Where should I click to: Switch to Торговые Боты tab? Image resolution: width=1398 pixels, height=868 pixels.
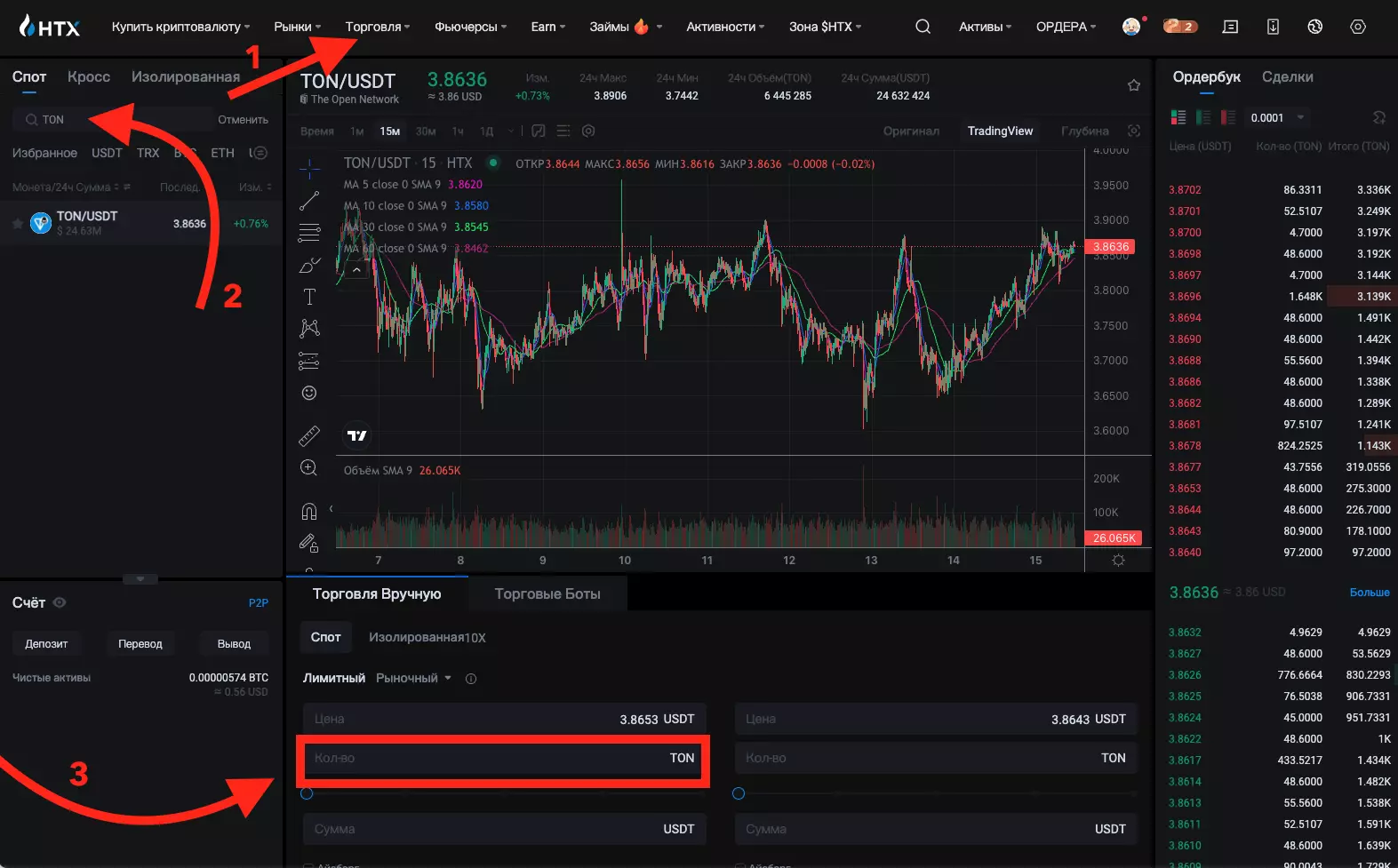(547, 593)
